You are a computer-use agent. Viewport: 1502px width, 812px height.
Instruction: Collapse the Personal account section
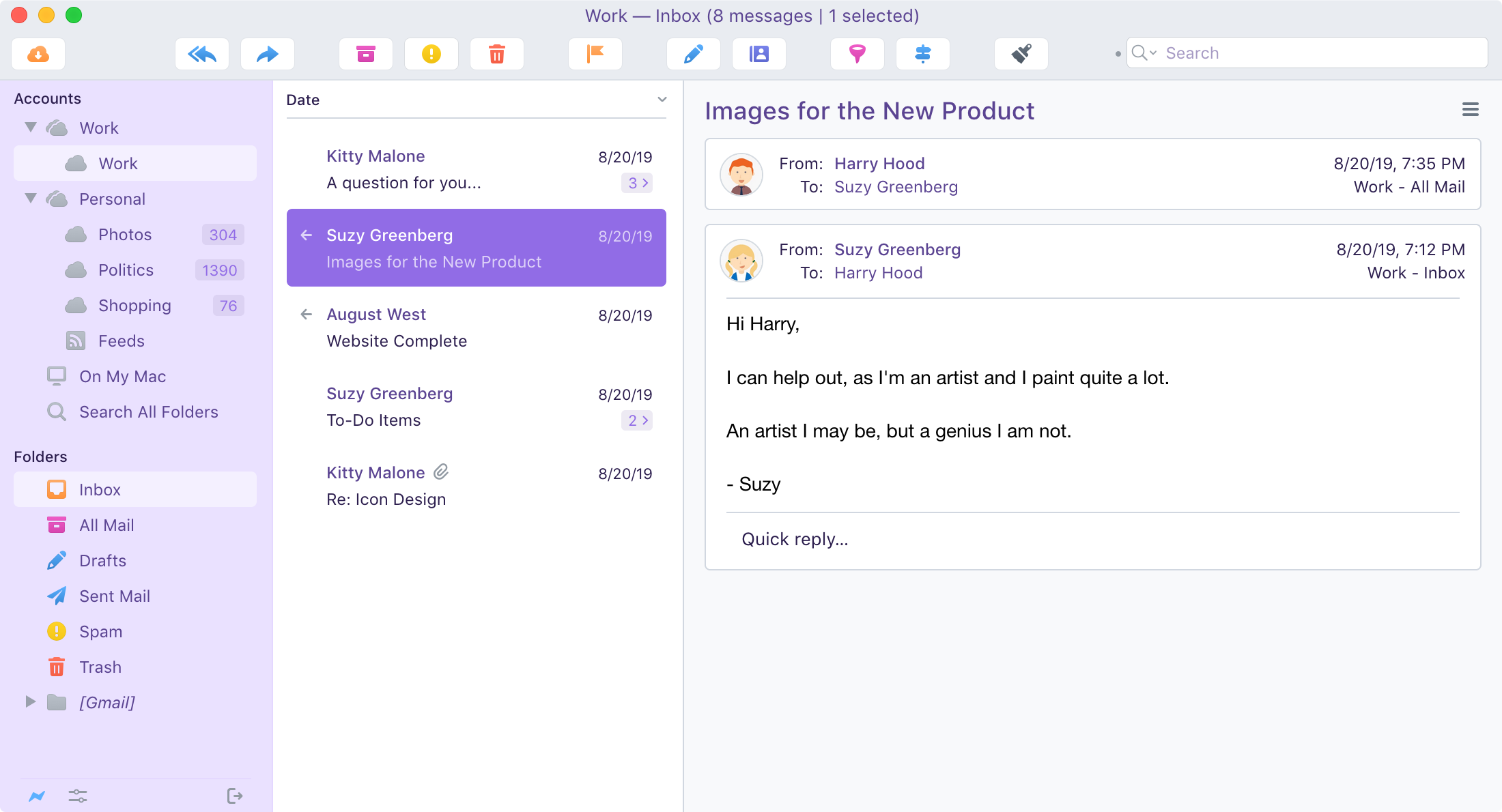30,198
